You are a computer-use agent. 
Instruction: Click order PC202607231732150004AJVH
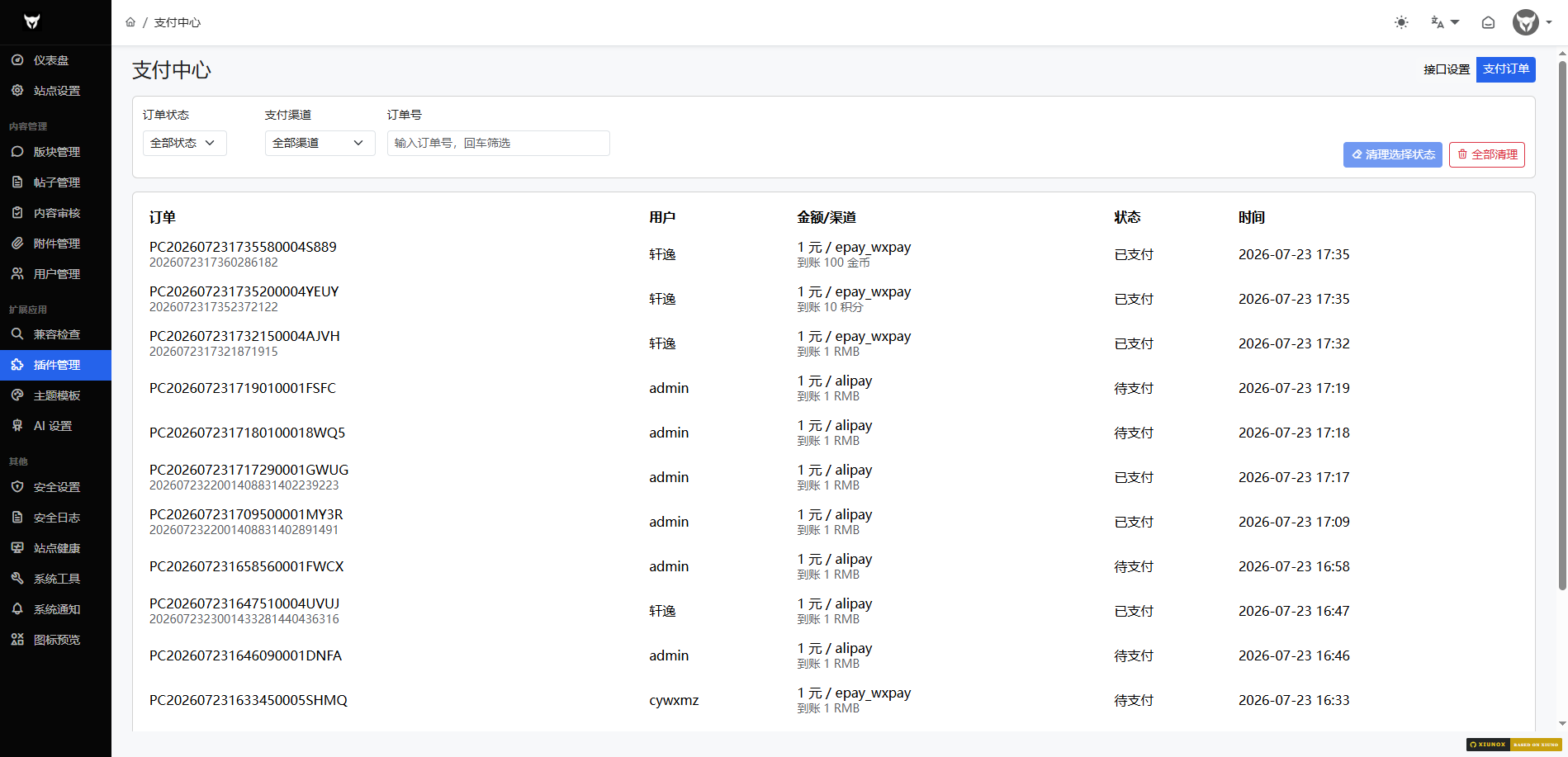244,336
